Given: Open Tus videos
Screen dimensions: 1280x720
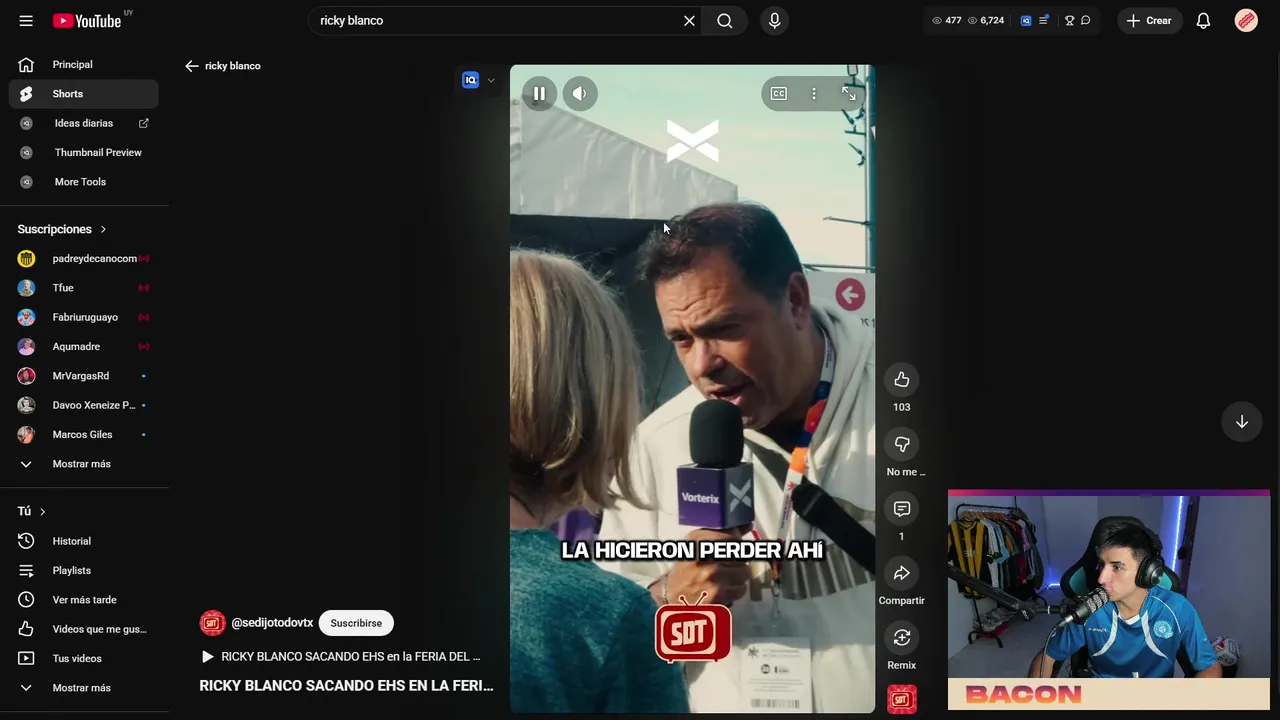Looking at the screenshot, I should point(84,658).
